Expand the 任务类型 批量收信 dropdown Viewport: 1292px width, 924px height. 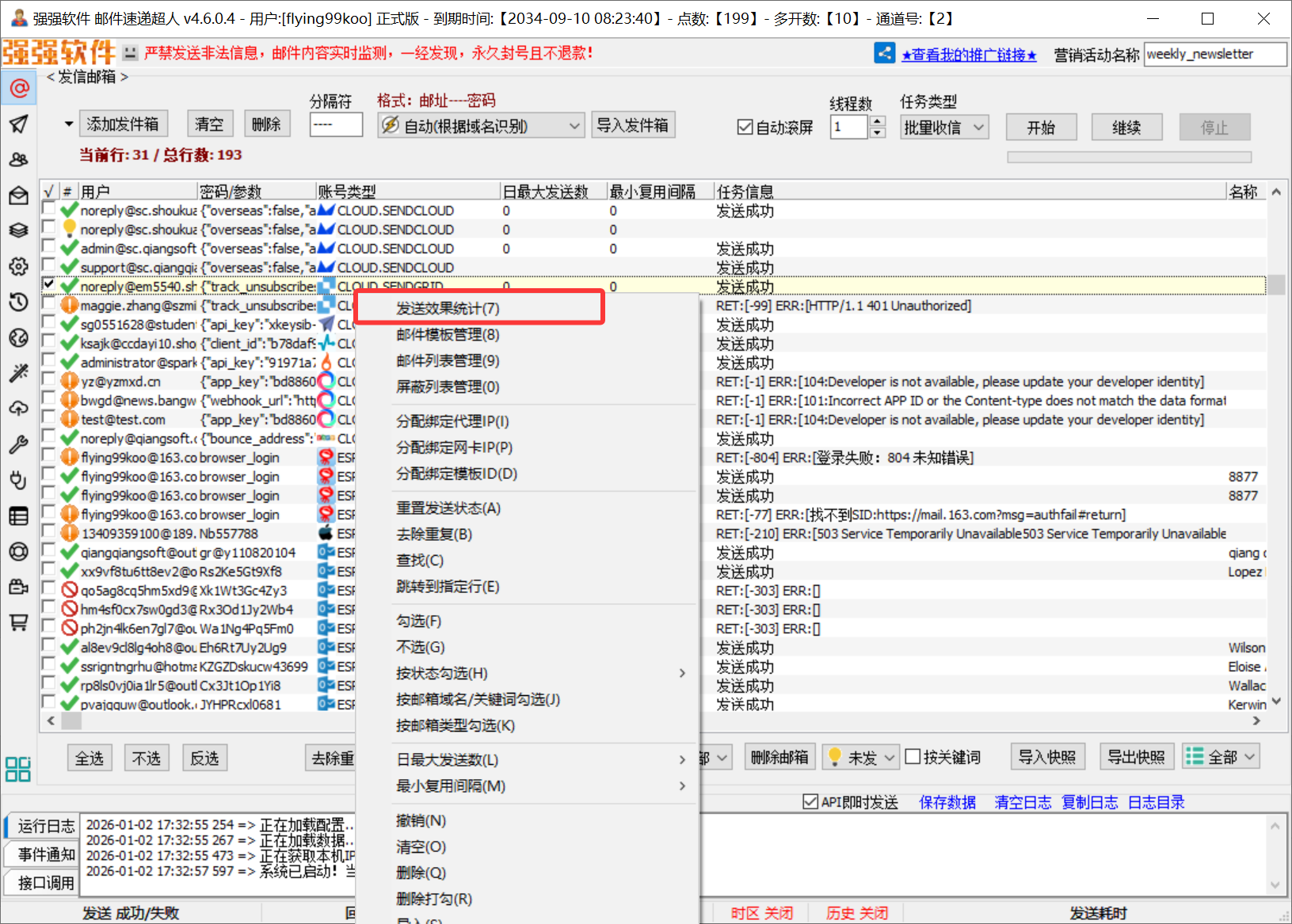[x=944, y=127]
